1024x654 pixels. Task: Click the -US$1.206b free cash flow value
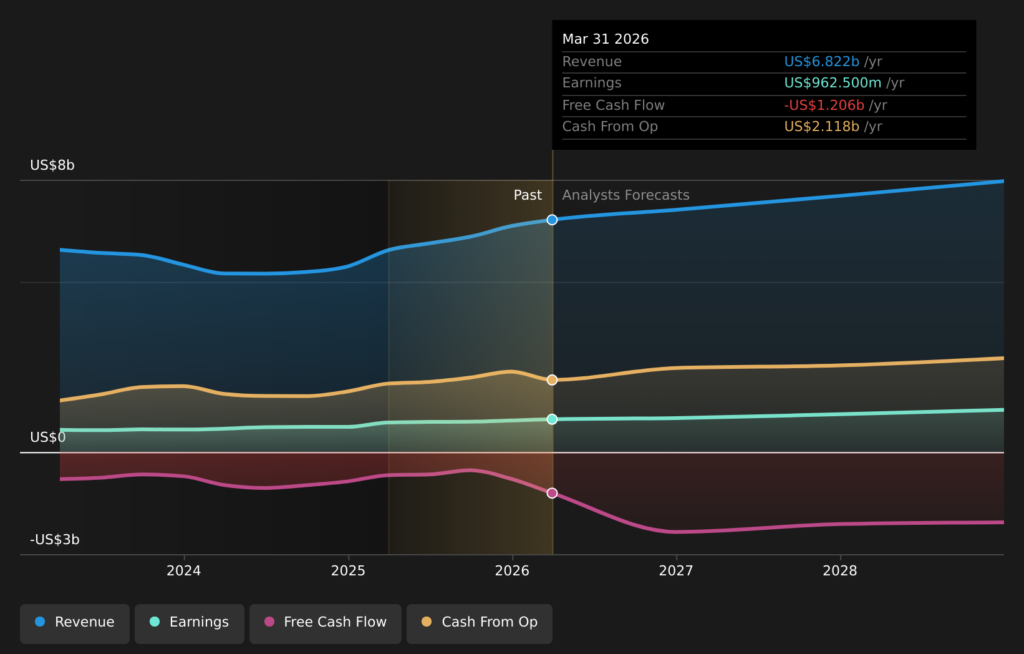(x=824, y=105)
